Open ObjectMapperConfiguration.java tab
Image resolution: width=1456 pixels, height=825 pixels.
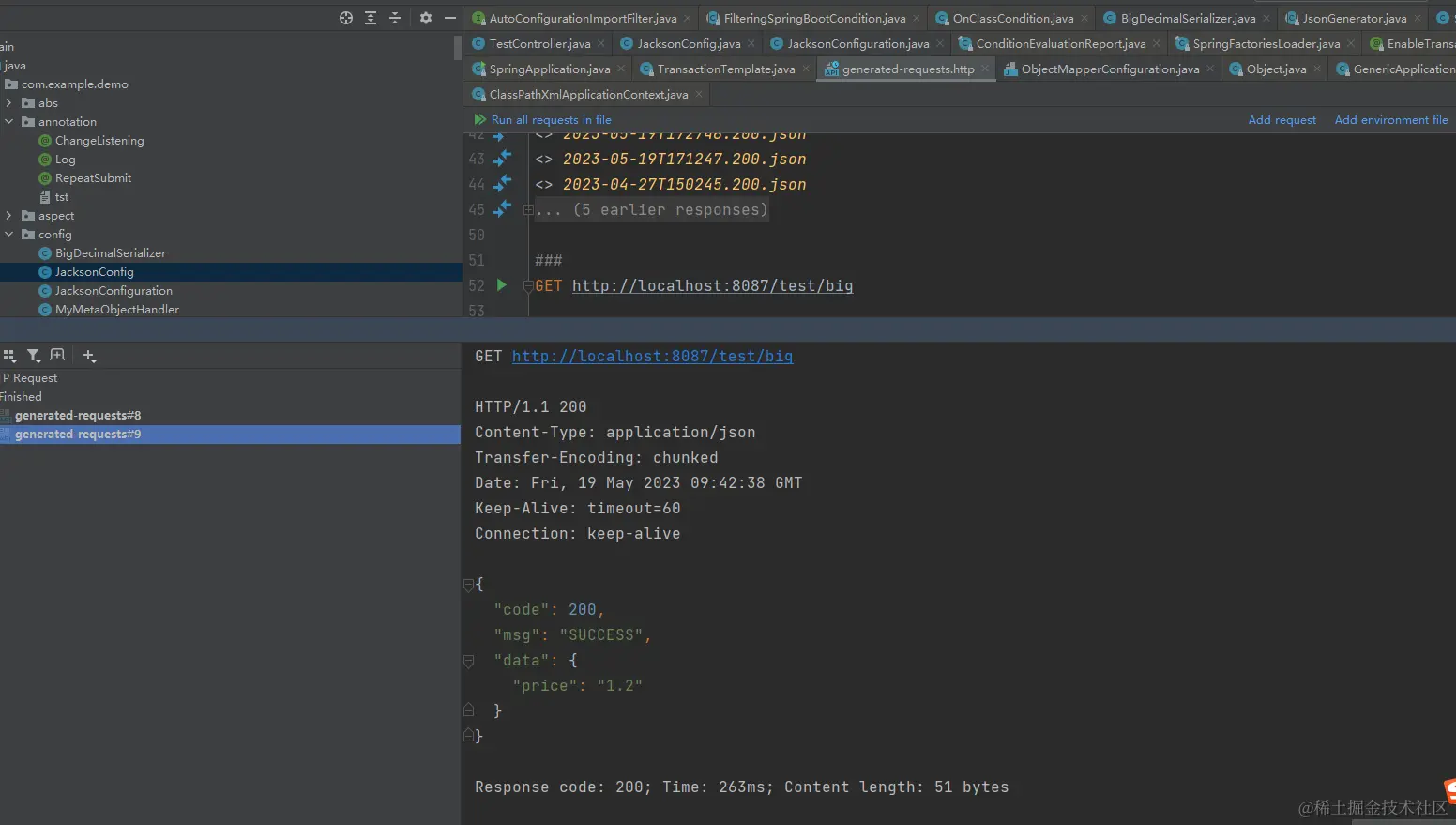tap(1110, 69)
